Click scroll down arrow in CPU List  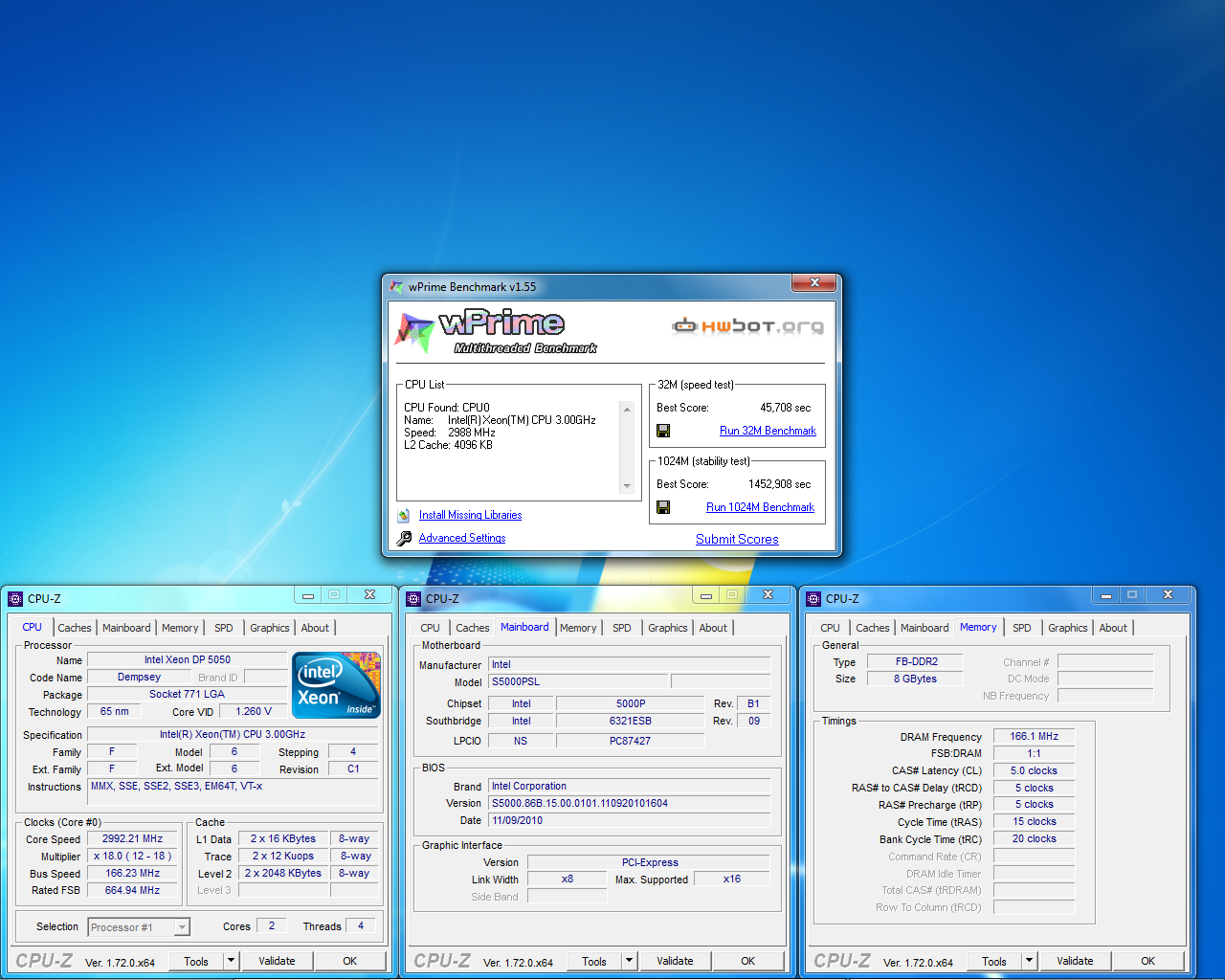tap(627, 486)
